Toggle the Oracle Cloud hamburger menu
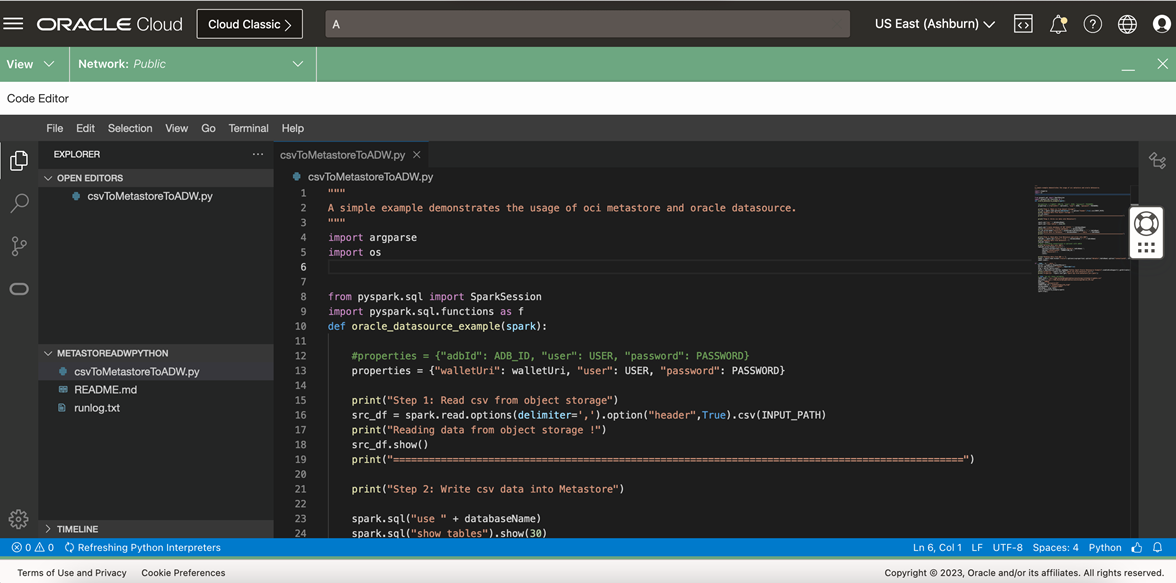Image resolution: width=1176 pixels, height=583 pixels. coord(13,23)
